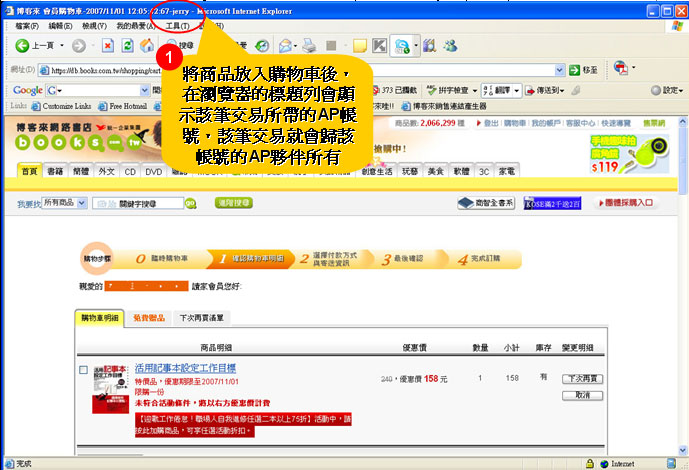Open the 檔案(F) menu
689x470 pixels.
tap(27, 26)
